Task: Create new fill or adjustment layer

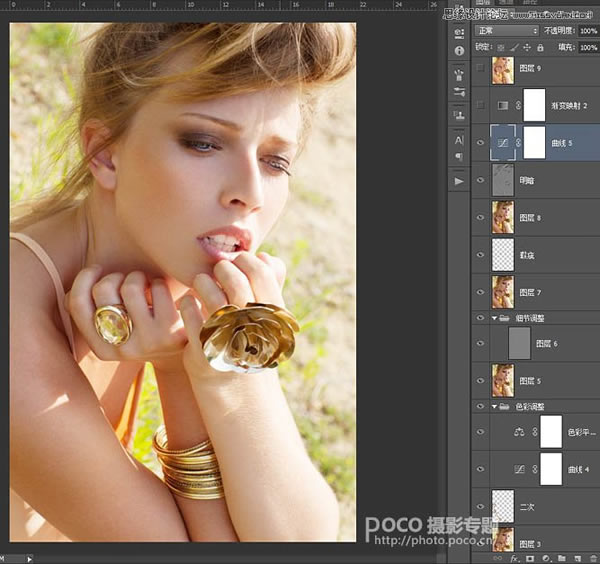Action: [546, 559]
